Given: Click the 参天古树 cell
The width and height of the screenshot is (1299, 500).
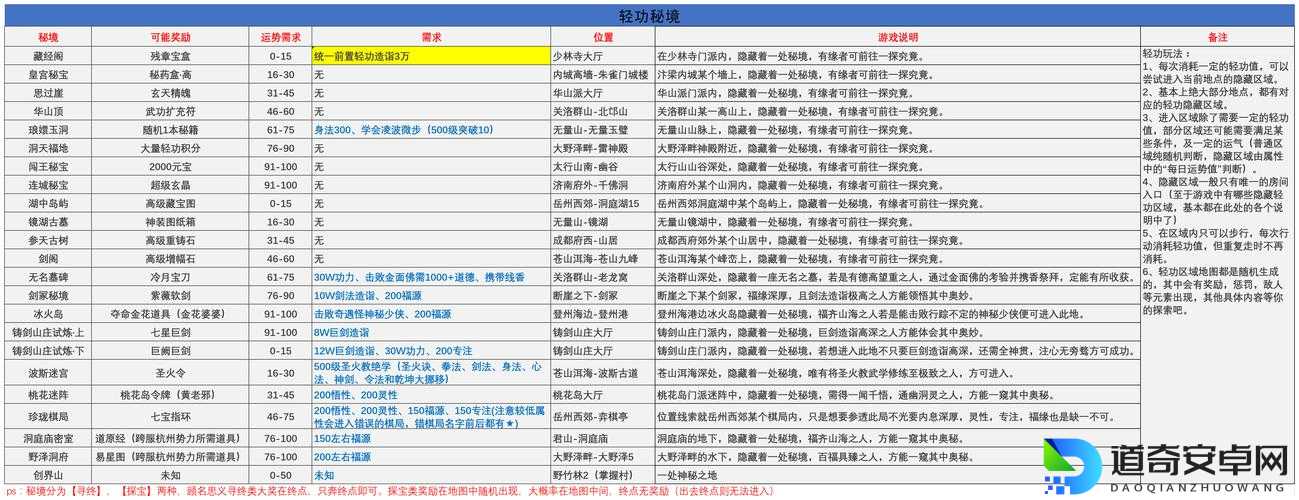Looking at the screenshot, I should [x=48, y=240].
